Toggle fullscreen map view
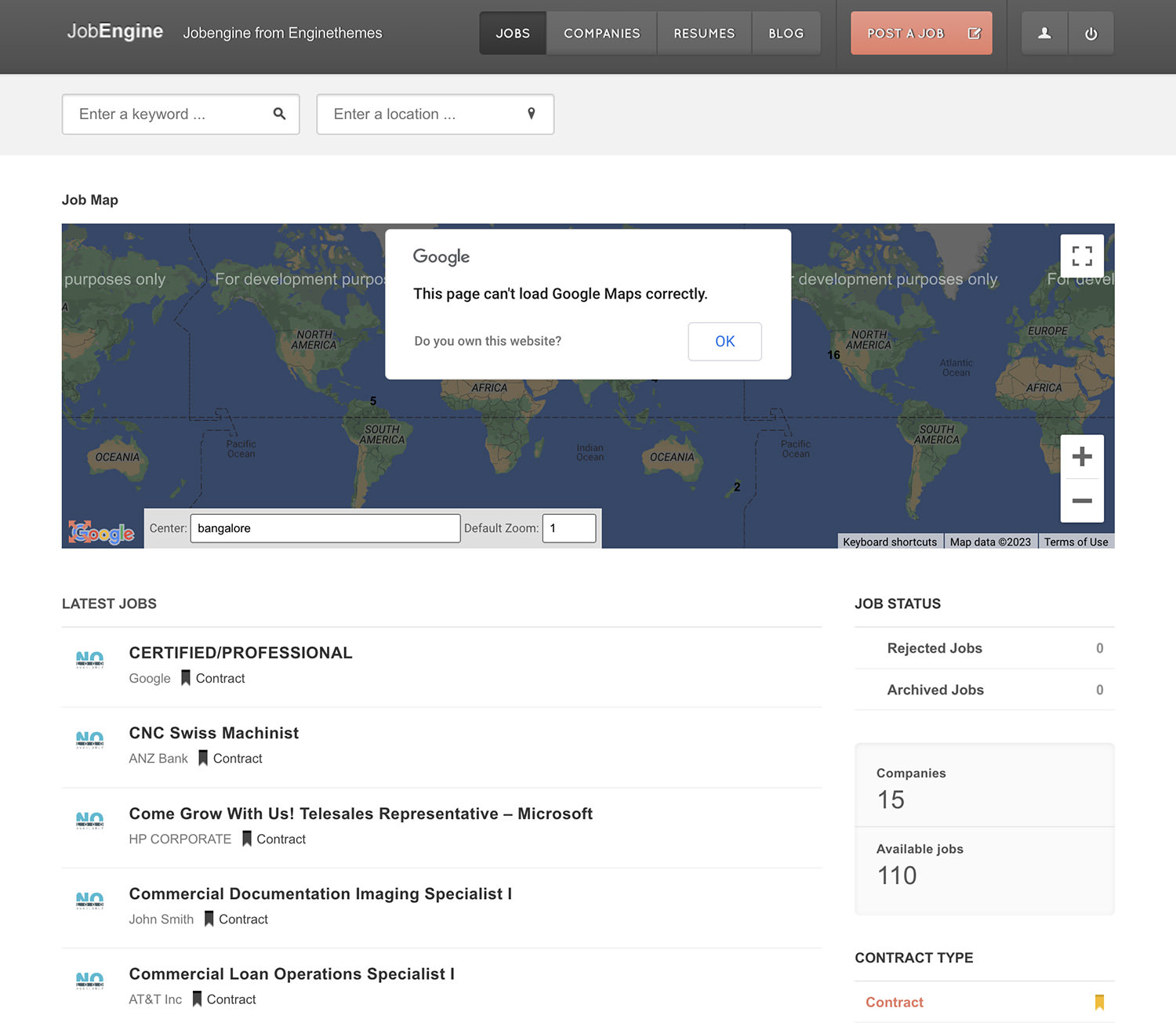The height and width of the screenshot is (1026, 1176). coord(1082,256)
